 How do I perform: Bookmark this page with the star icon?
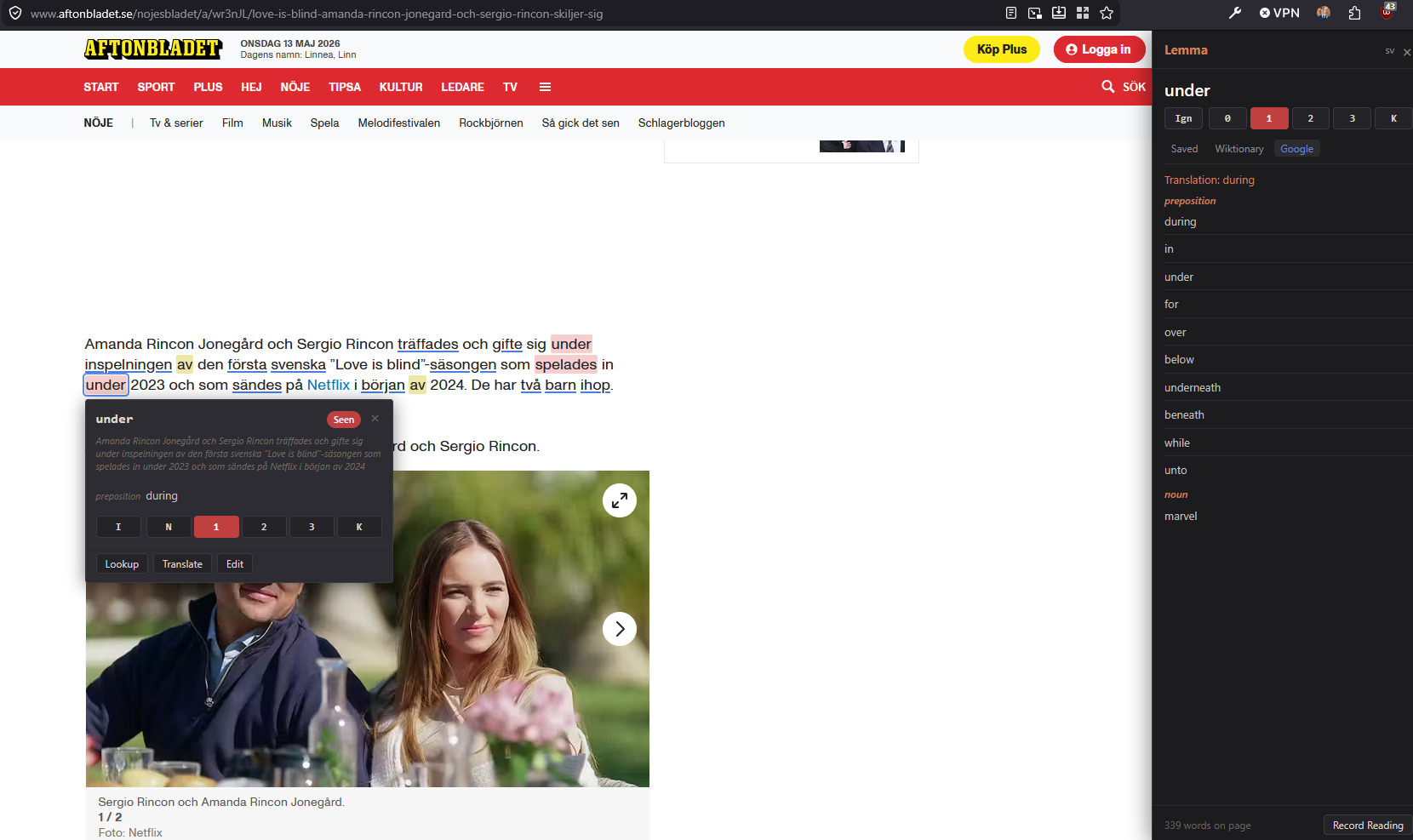click(x=1107, y=13)
